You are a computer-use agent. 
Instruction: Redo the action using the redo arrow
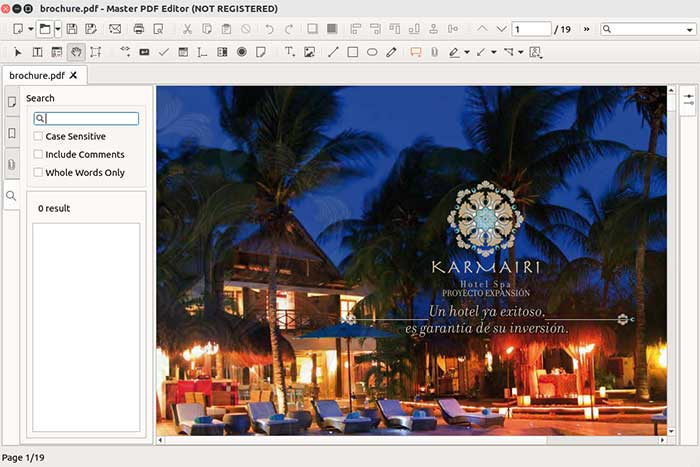[289, 29]
